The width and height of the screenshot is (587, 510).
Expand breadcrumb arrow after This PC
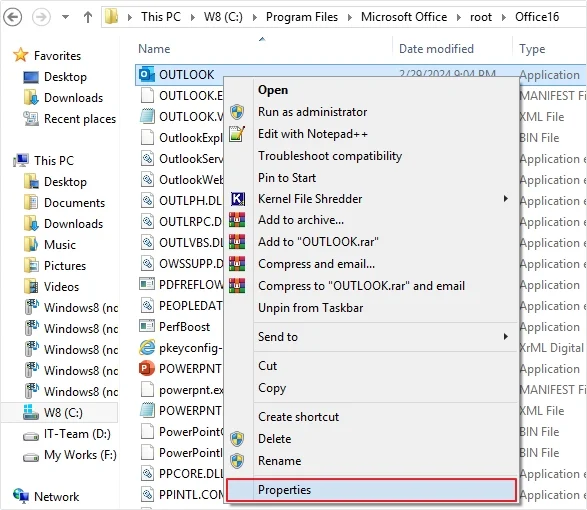(x=192, y=17)
